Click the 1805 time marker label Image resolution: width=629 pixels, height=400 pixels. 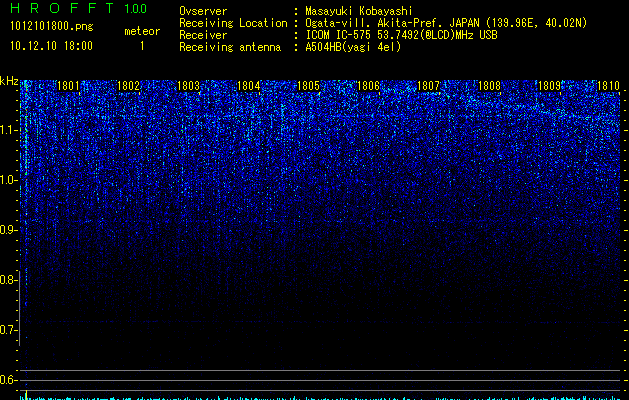pyautogui.click(x=308, y=86)
